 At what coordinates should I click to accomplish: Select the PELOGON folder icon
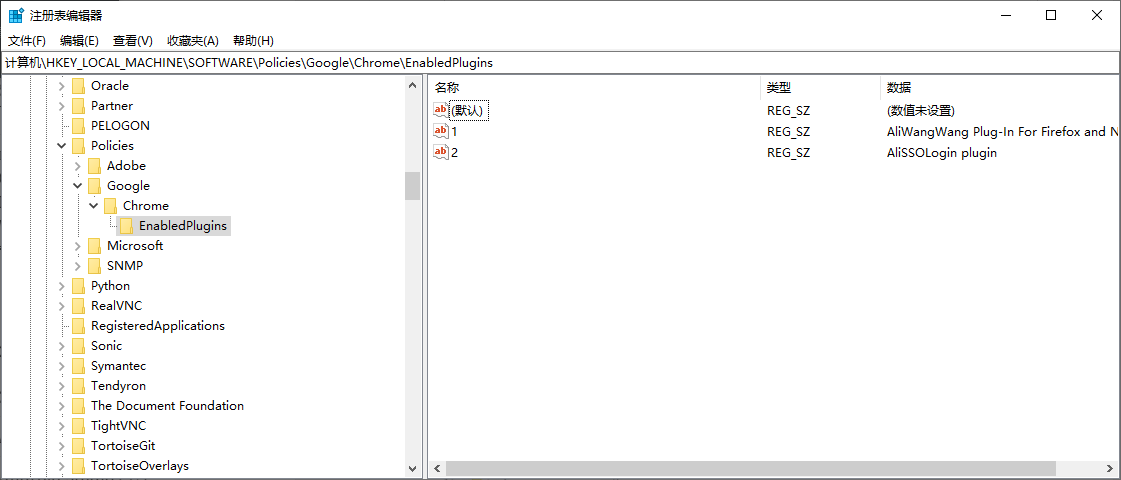pyautogui.click(x=79, y=126)
